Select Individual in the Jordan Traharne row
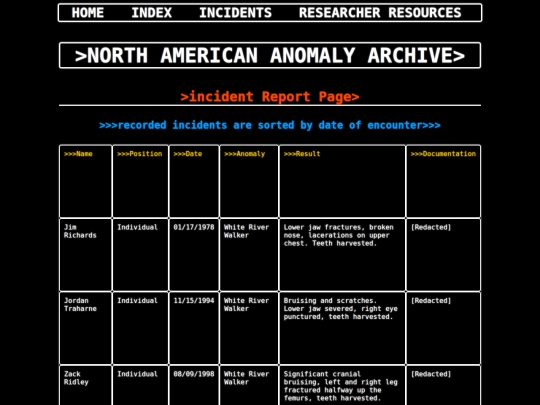Viewport: 540px width, 405px height. 137,301
